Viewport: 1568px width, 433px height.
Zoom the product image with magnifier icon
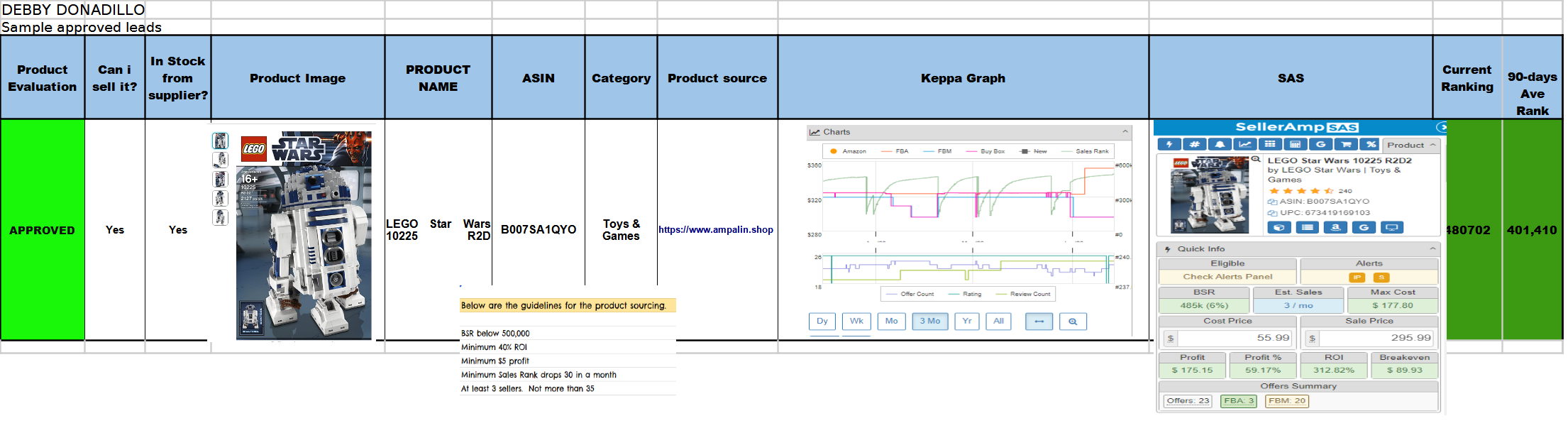[1255, 160]
